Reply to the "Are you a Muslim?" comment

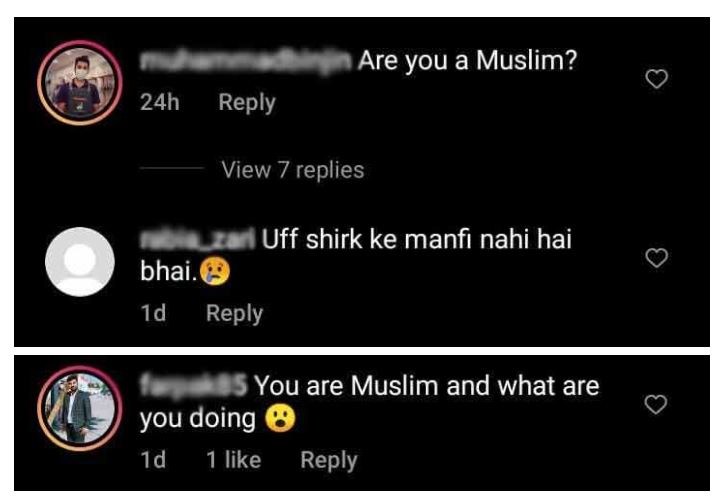(x=247, y=103)
